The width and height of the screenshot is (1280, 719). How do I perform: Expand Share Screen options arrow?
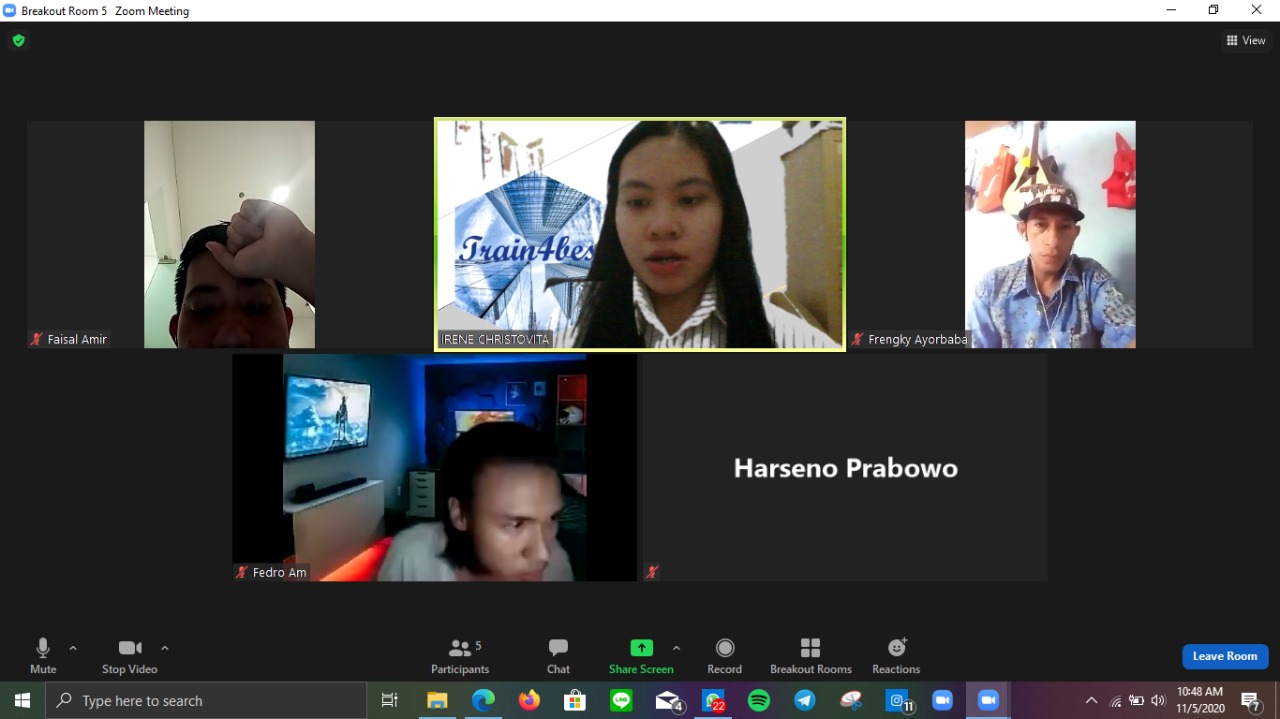pyautogui.click(x=676, y=648)
